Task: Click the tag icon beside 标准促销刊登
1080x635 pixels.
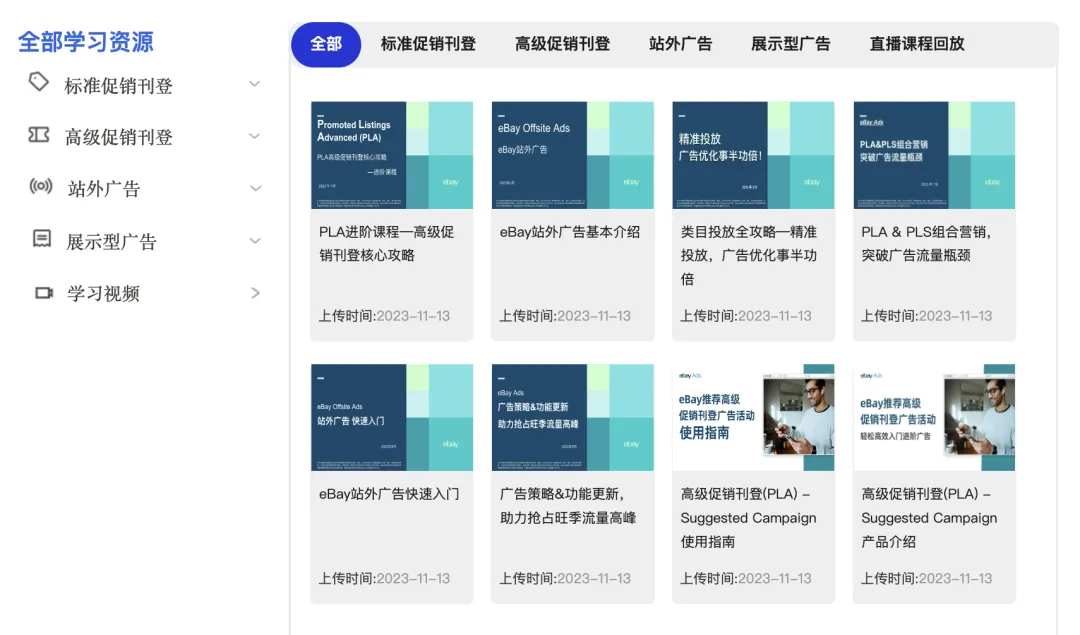Action: pyautogui.click(x=39, y=82)
